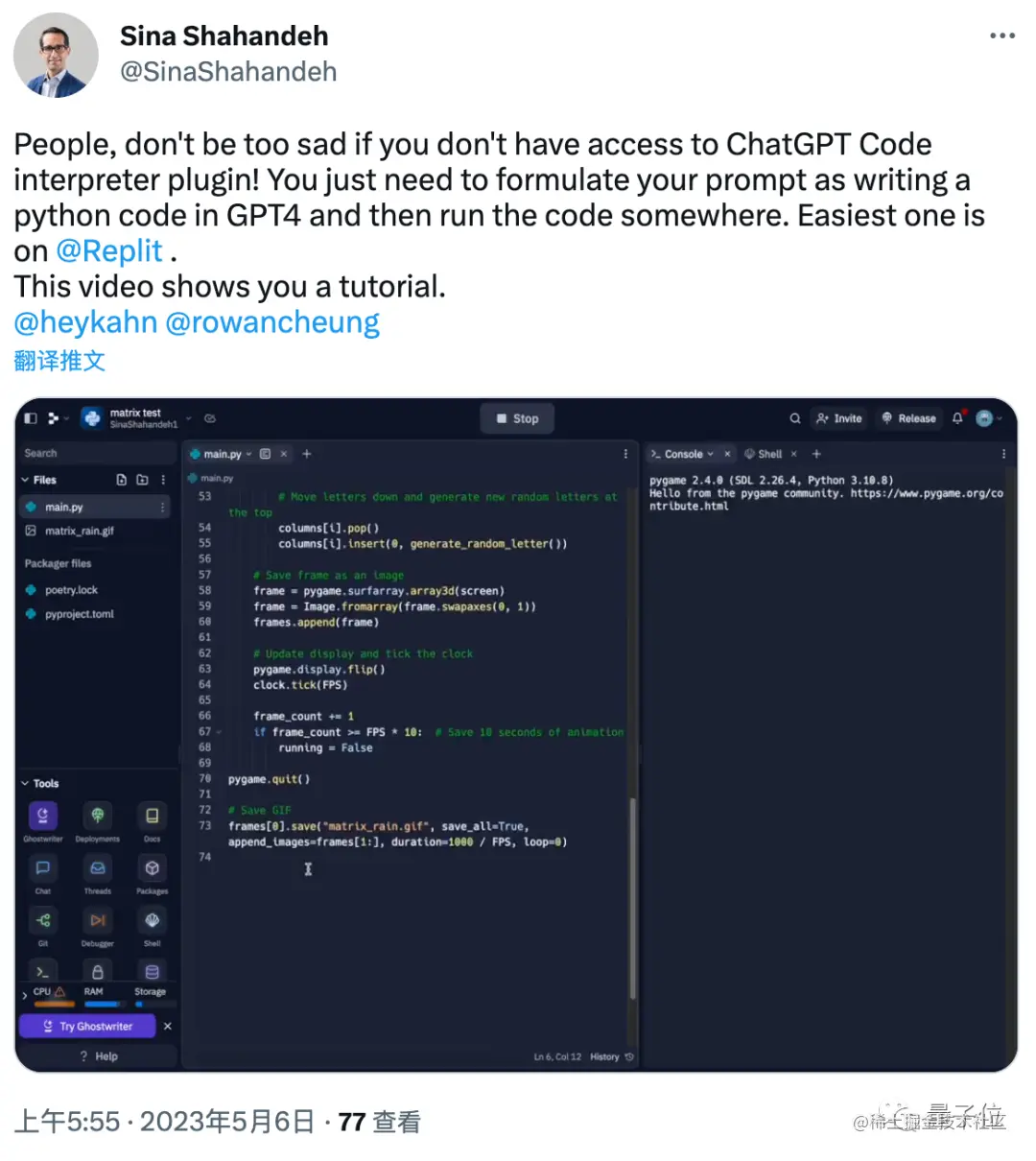Expand the CPU resources panel
This screenshot has height=1161, width=1036.
(x=25, y=995)
